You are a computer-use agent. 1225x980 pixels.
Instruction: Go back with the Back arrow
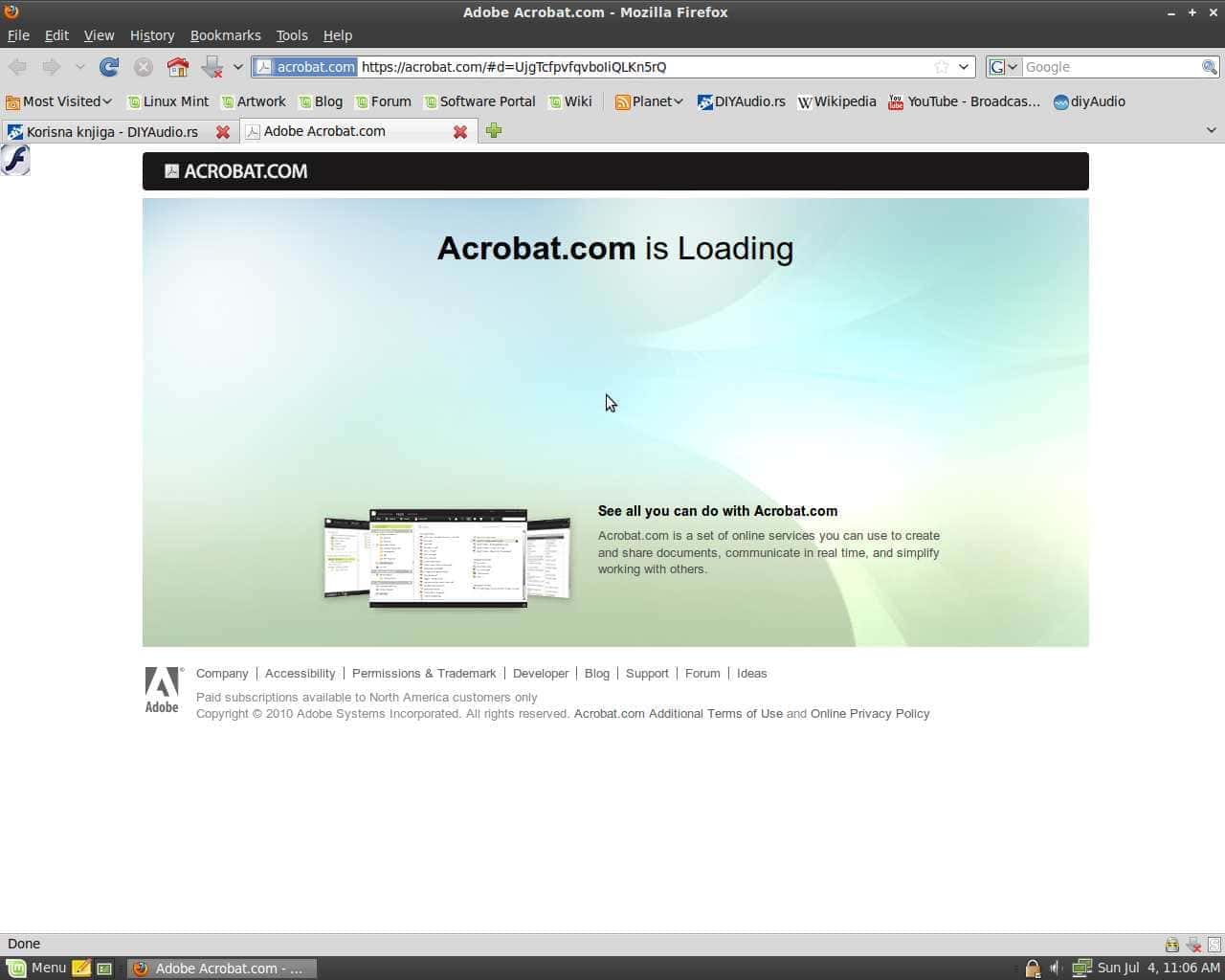click(x=17, y=67)
